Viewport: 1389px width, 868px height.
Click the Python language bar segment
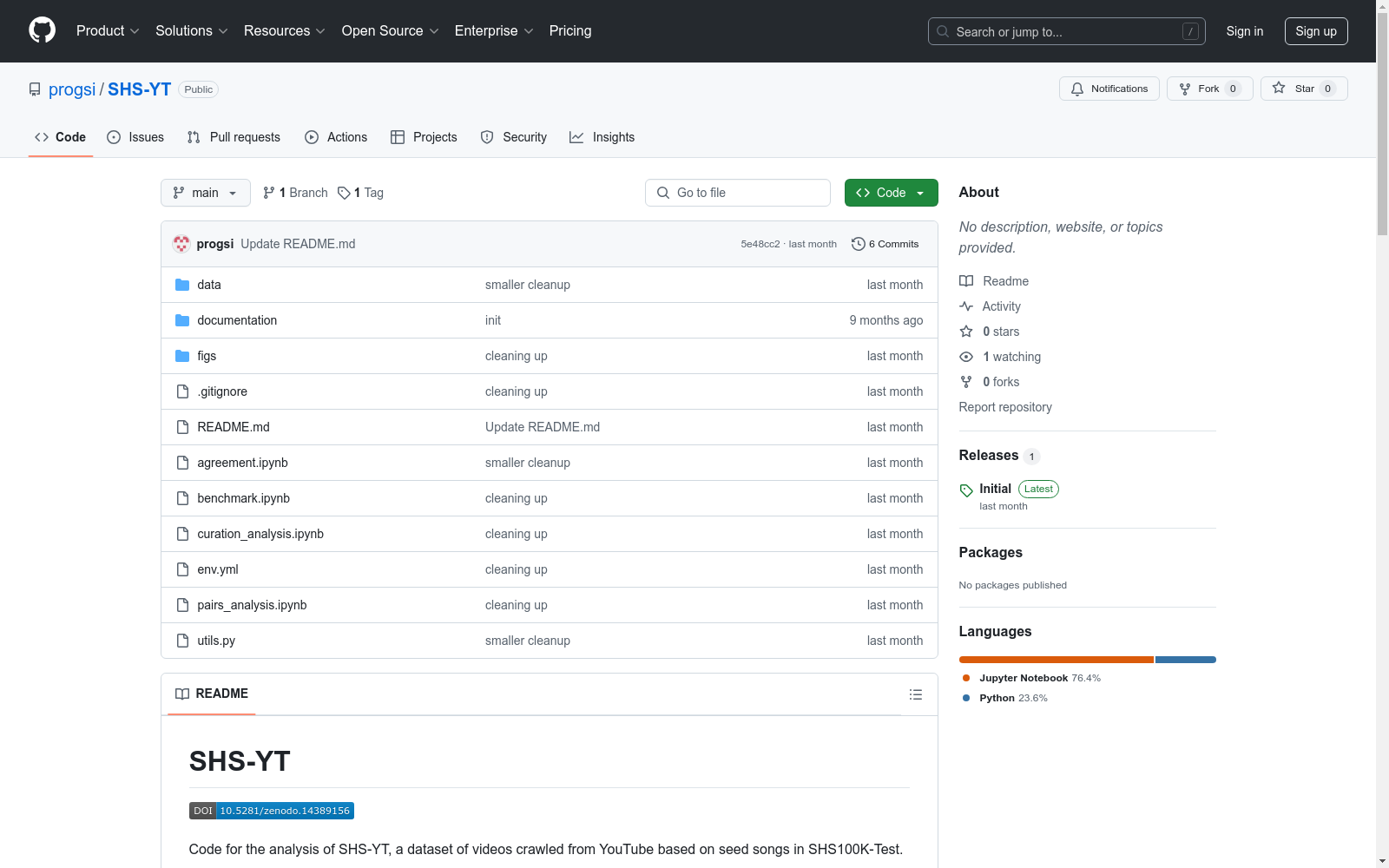pos(1186,660)
